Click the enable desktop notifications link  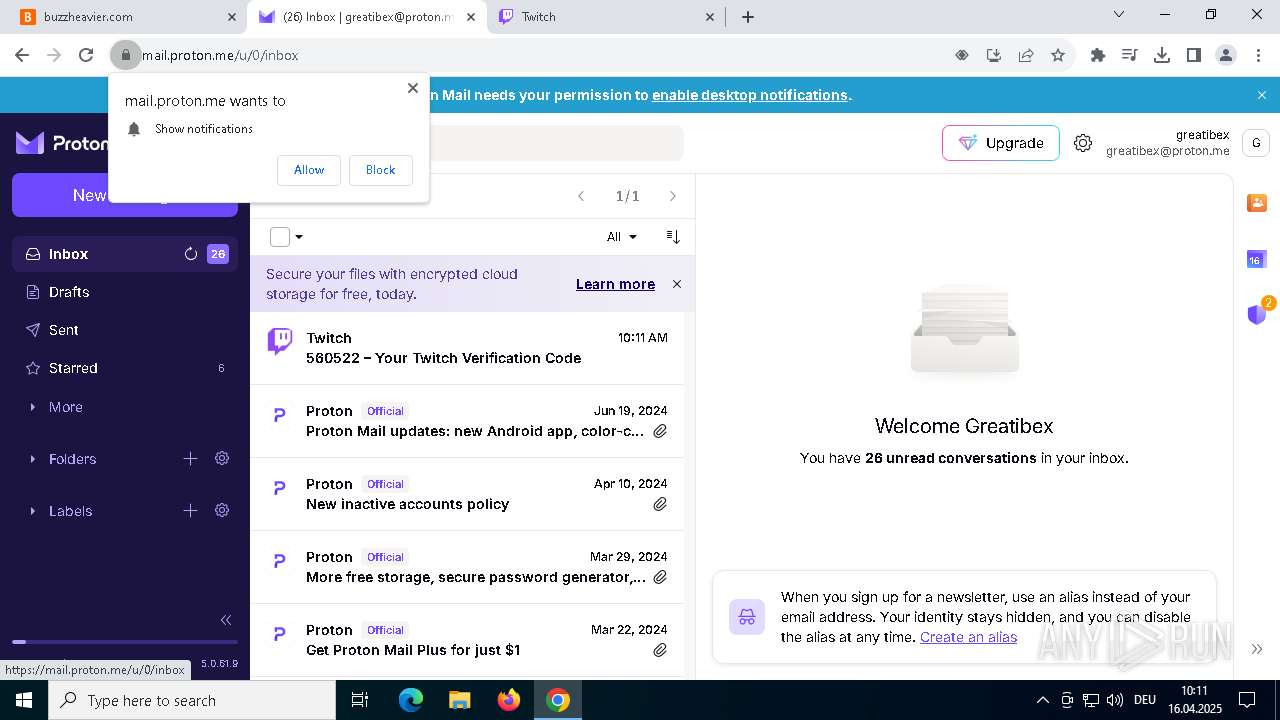750,95
